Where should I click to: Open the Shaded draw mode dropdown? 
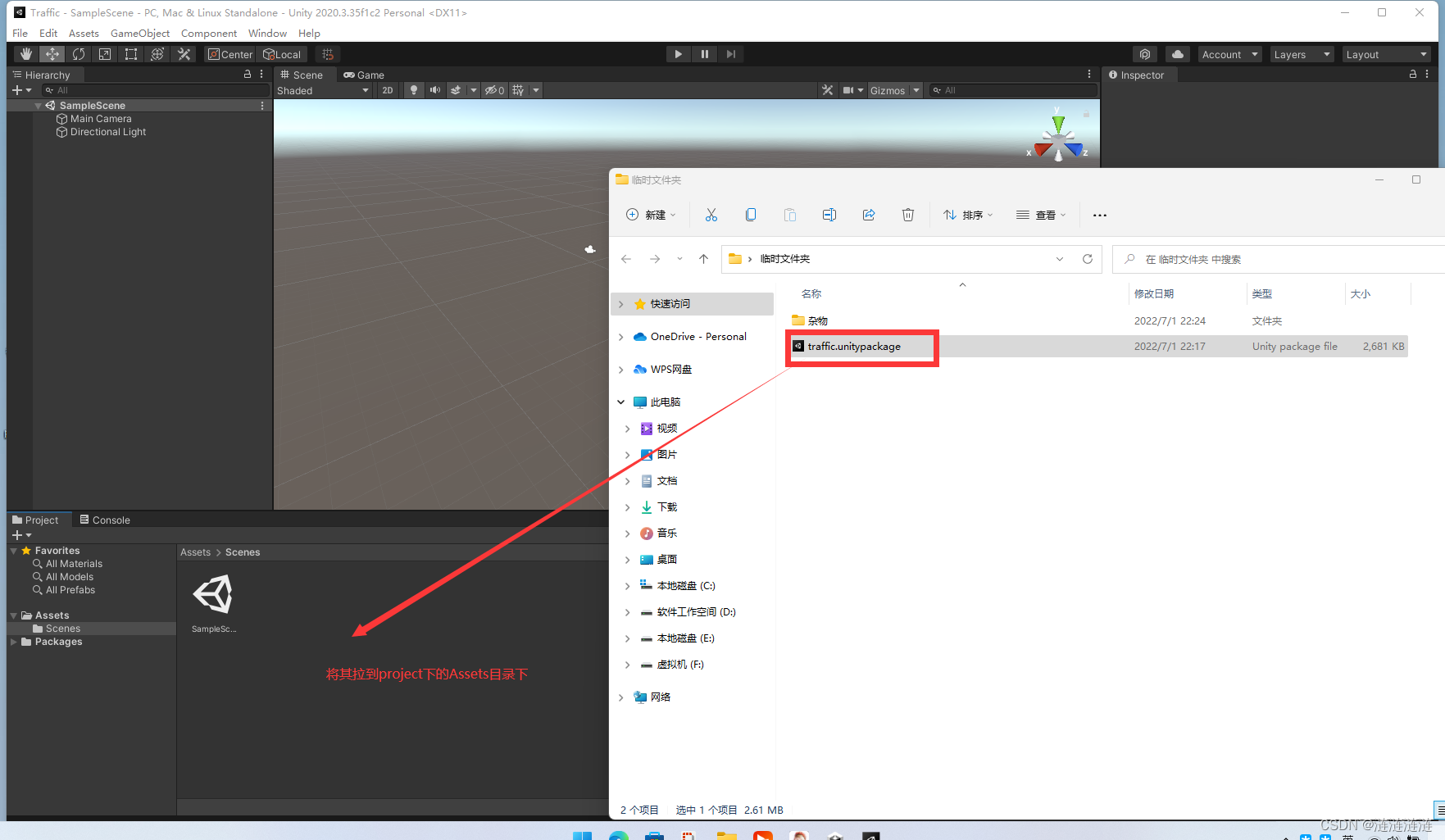[x=323, y=90]
